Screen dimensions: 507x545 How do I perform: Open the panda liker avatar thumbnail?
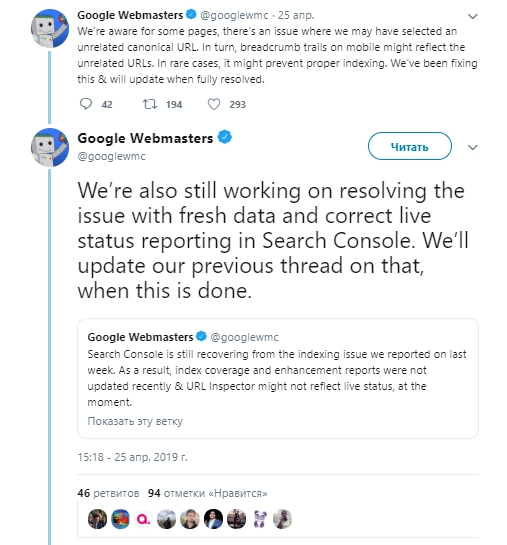click(x=260, y=519)
